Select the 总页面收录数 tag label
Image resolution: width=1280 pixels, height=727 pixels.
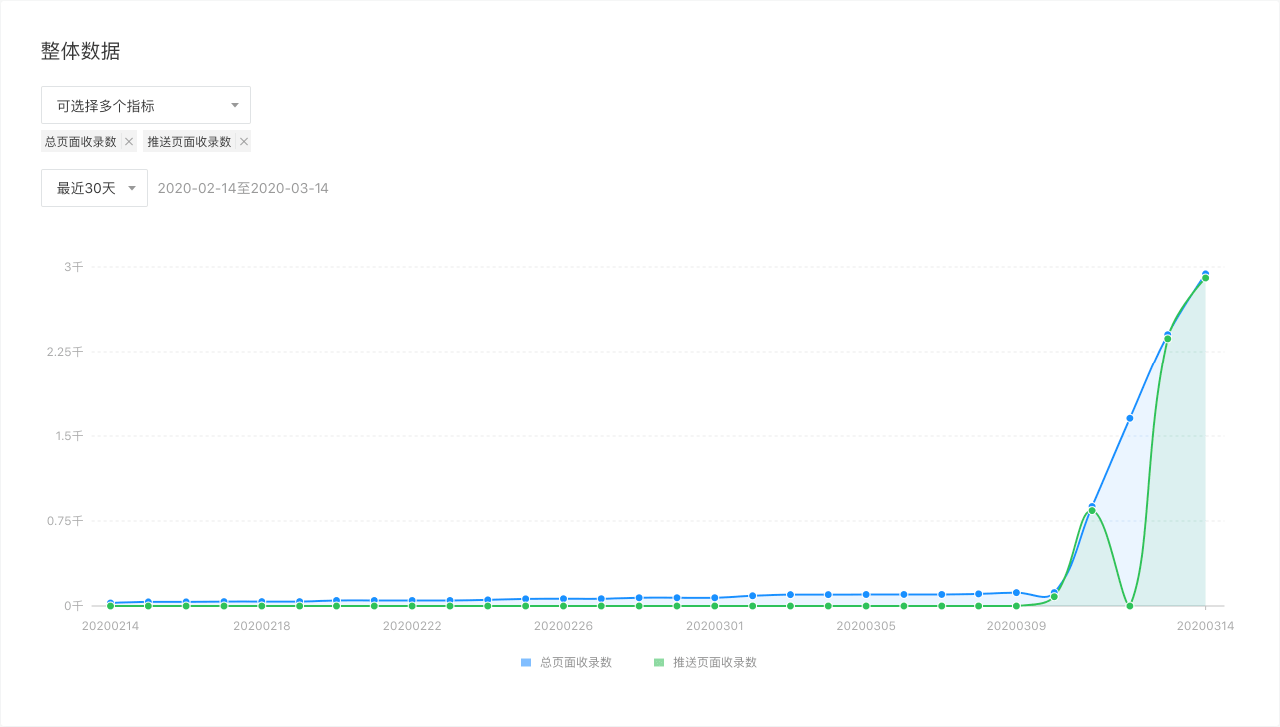(80, 142)
